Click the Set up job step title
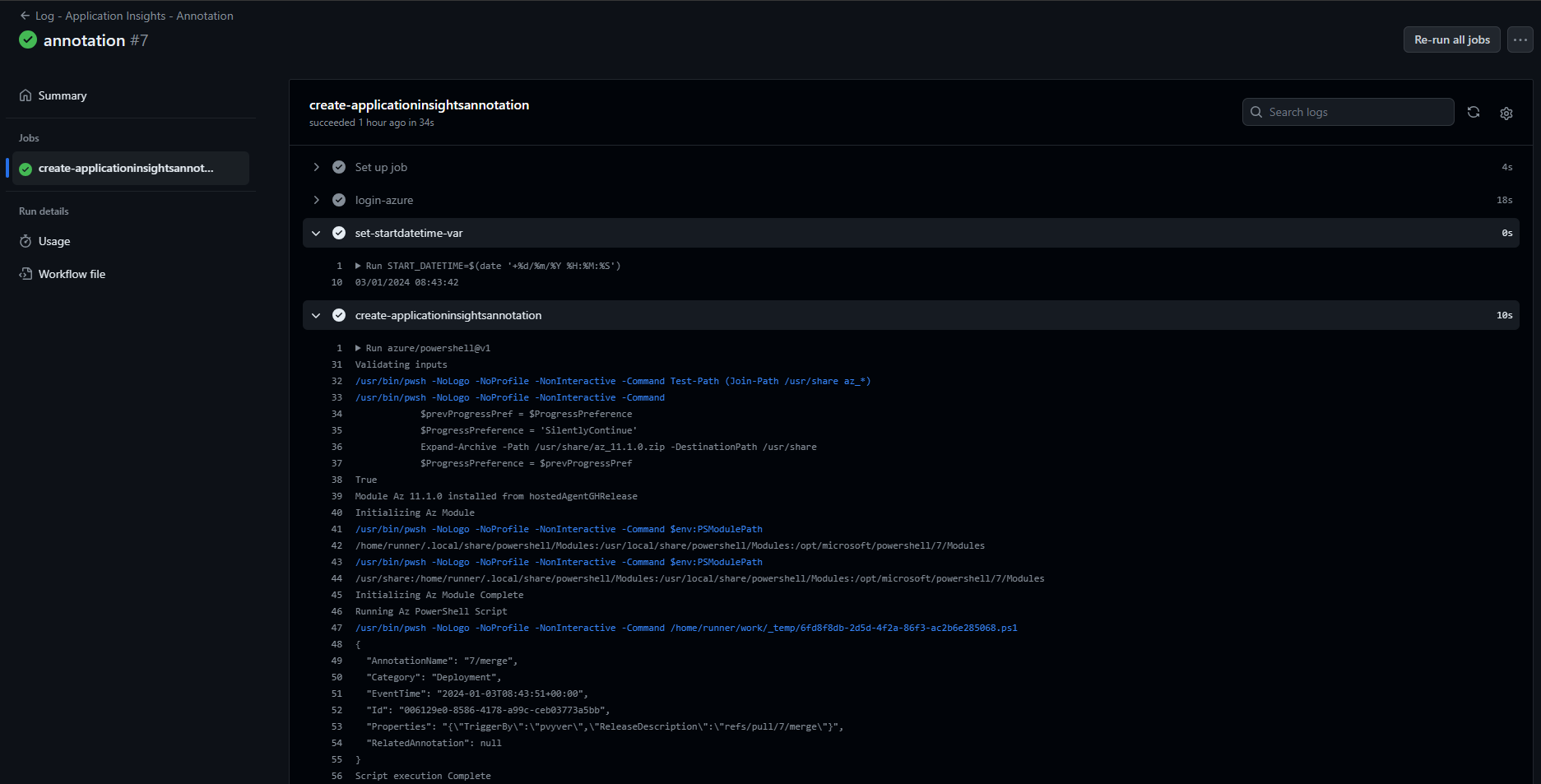The image size is (1541, 784). [x=381, y=167]
